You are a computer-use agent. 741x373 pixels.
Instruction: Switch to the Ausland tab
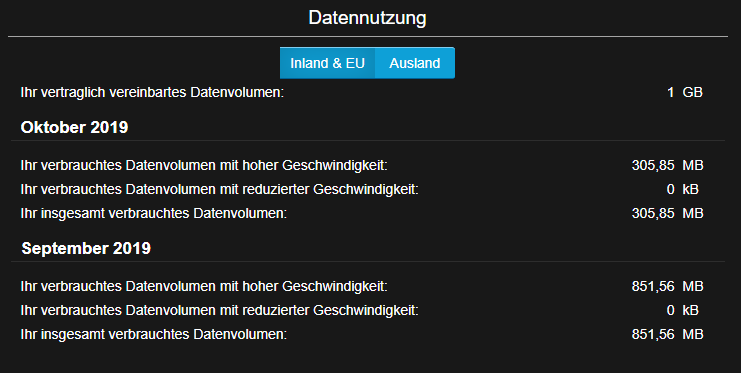point(415,63)
